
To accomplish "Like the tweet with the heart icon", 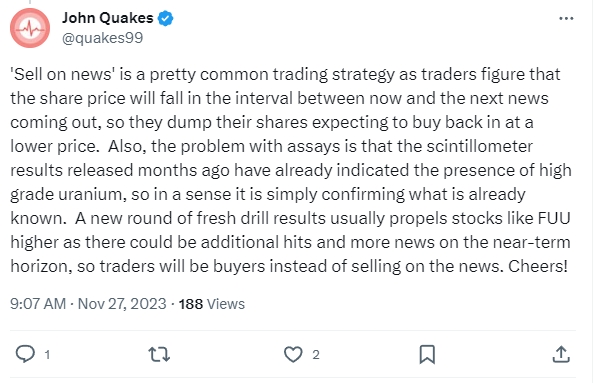I will coord(293,354).
